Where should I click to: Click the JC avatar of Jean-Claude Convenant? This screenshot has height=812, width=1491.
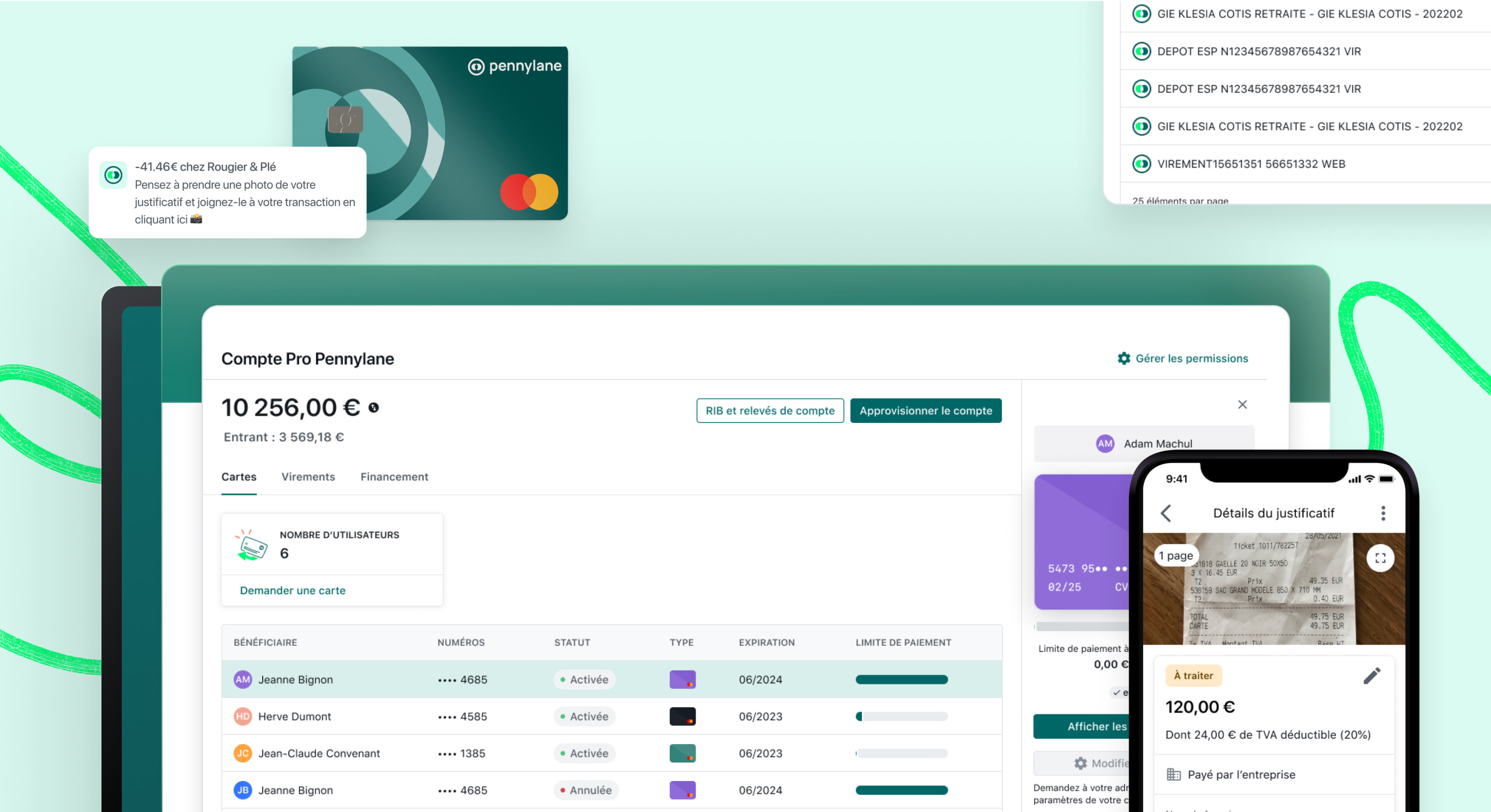click(243, 754)
